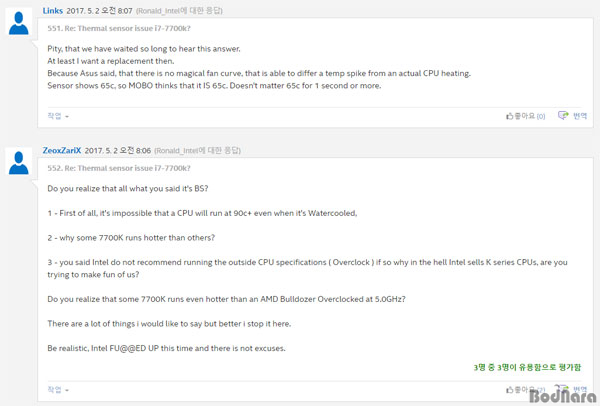
Task: Open post title 551. Re: Thermal sensor issue
Action: [x=119, y=28]
